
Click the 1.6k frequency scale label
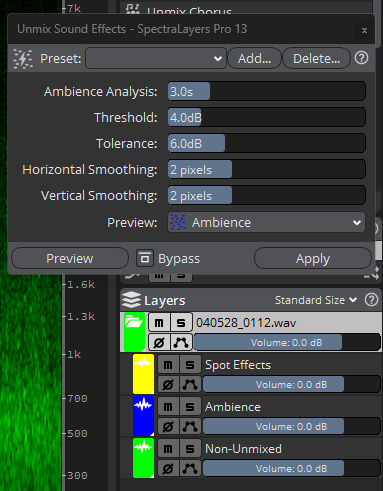[81, 284]
